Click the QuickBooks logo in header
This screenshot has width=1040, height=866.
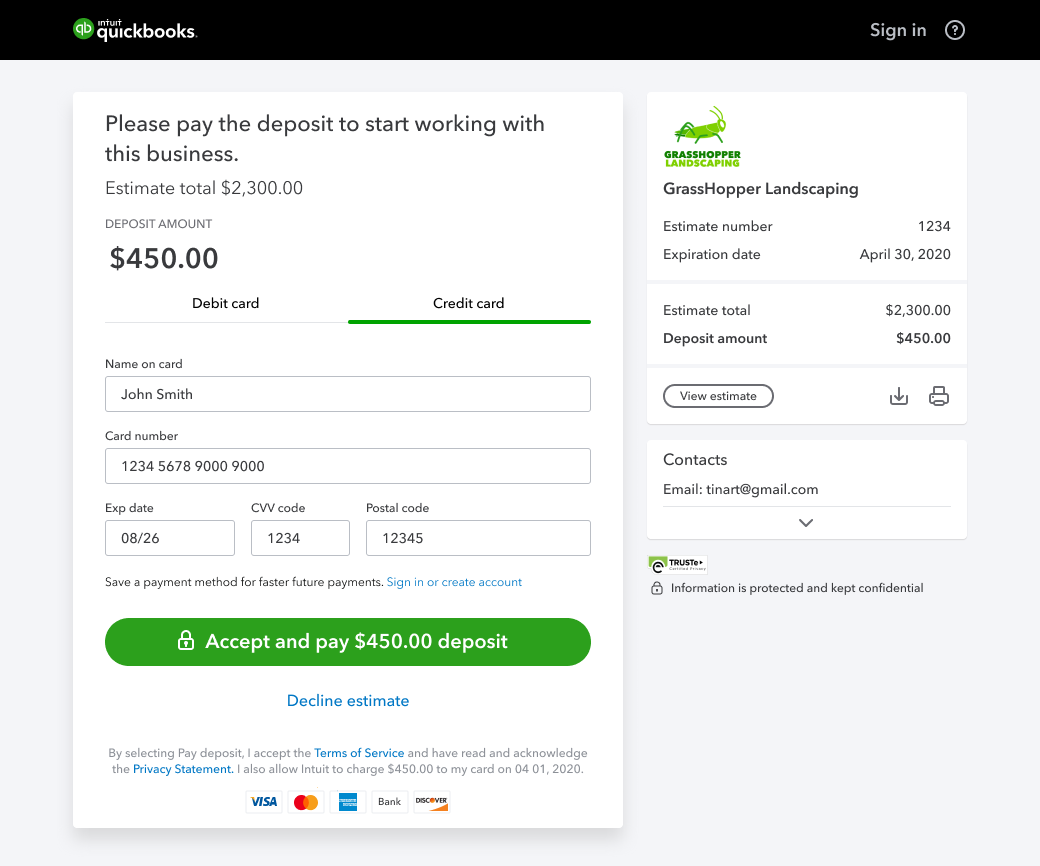click(135, 30)
